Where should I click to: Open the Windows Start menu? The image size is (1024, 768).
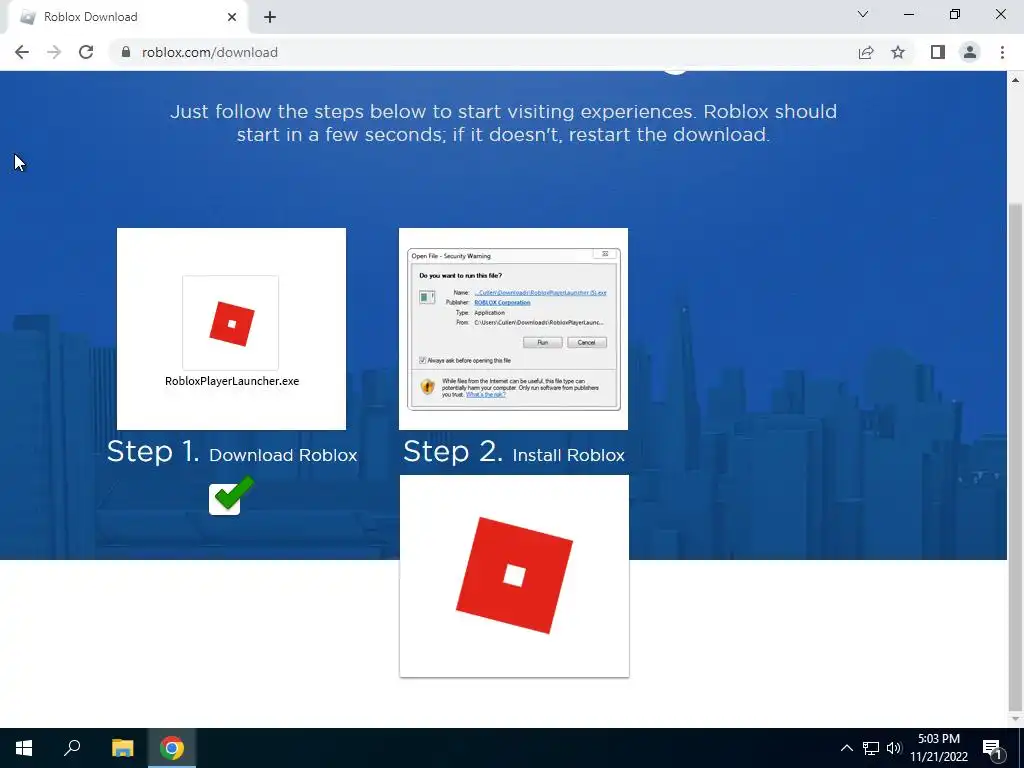pyautogui.click(x=24, y=748)
